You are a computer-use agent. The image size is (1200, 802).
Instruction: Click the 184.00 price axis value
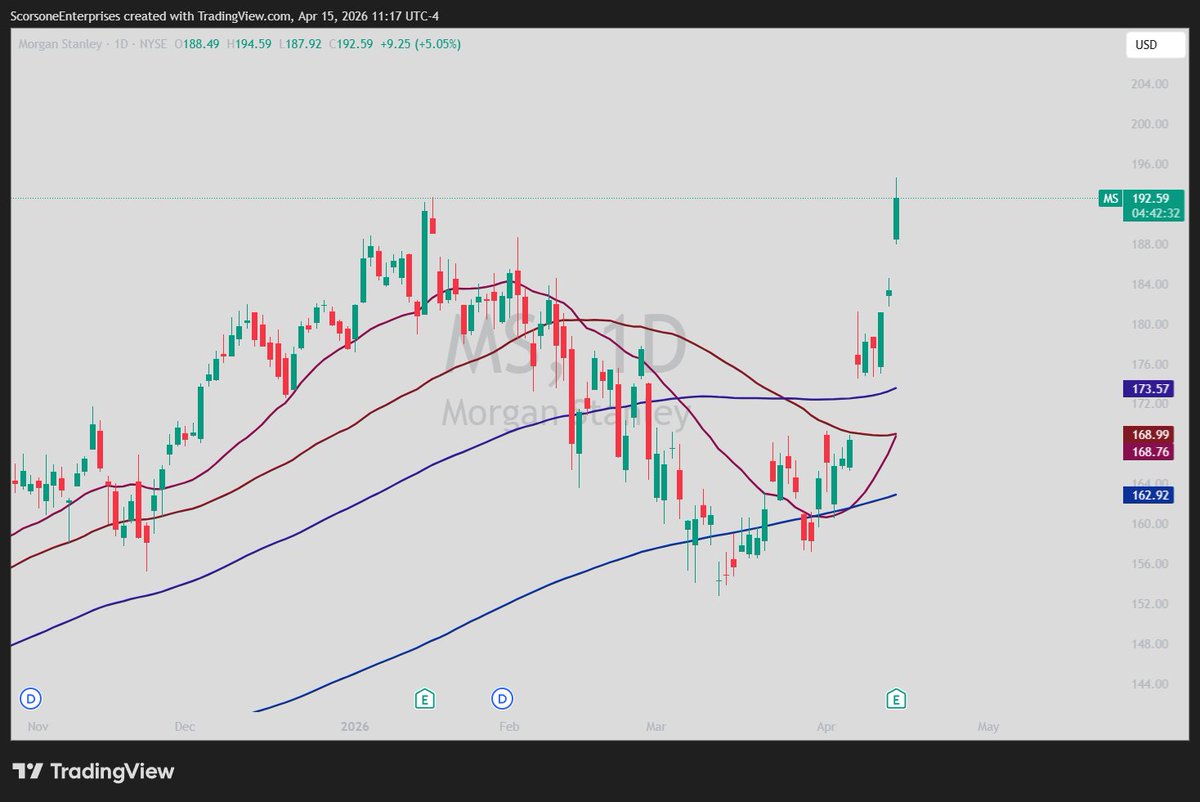pos(1151,284)
